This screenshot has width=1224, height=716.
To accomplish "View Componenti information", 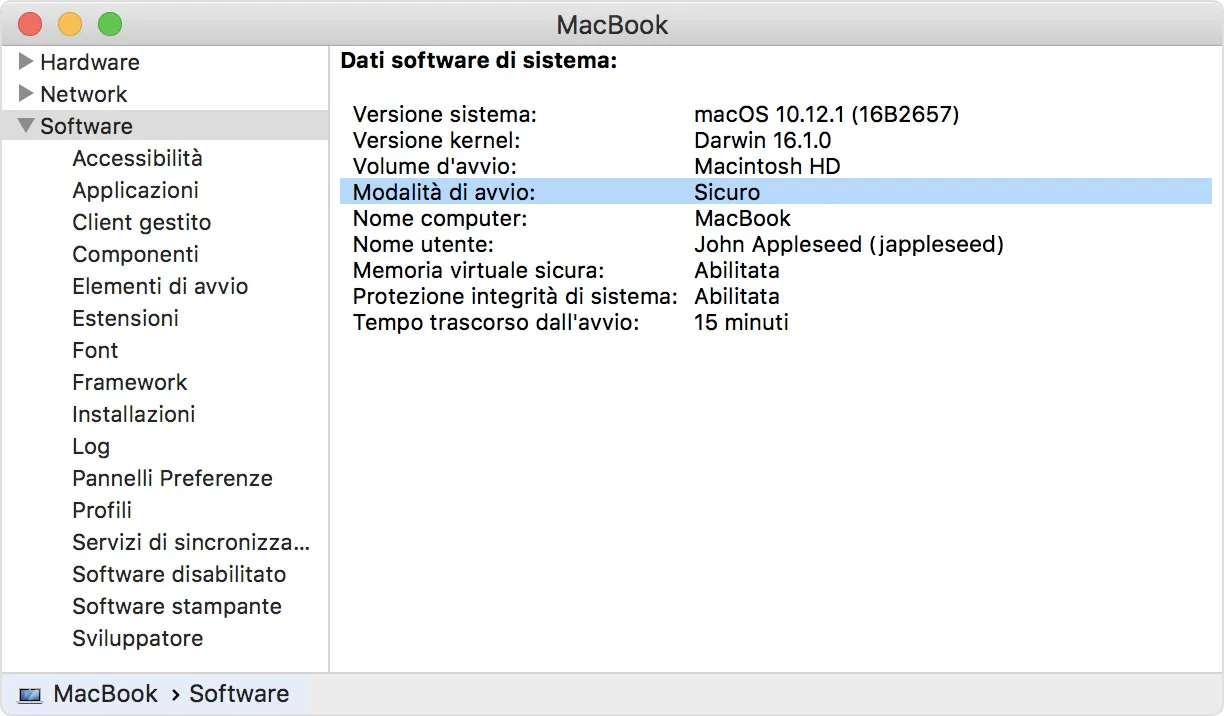I will click(135, 254).
